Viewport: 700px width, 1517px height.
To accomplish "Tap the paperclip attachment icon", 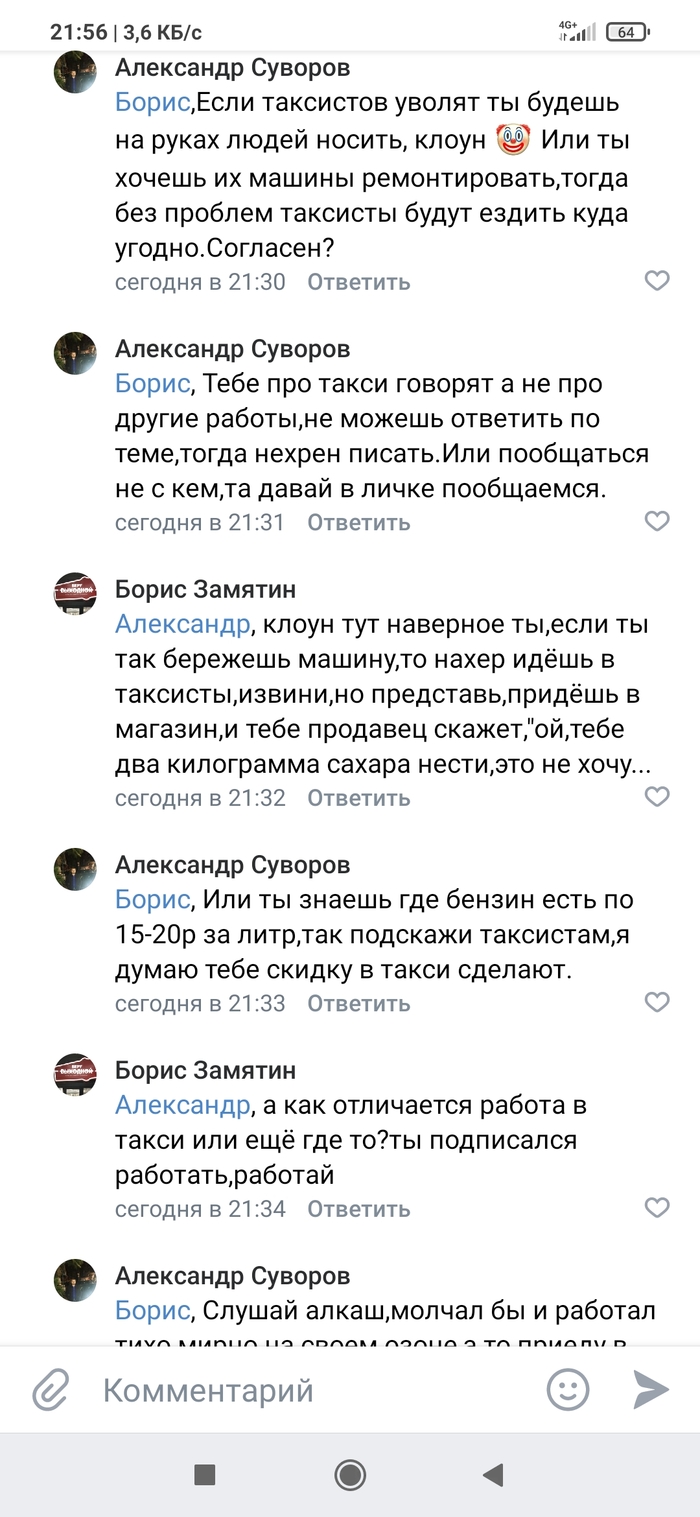I will point(48,1389).
